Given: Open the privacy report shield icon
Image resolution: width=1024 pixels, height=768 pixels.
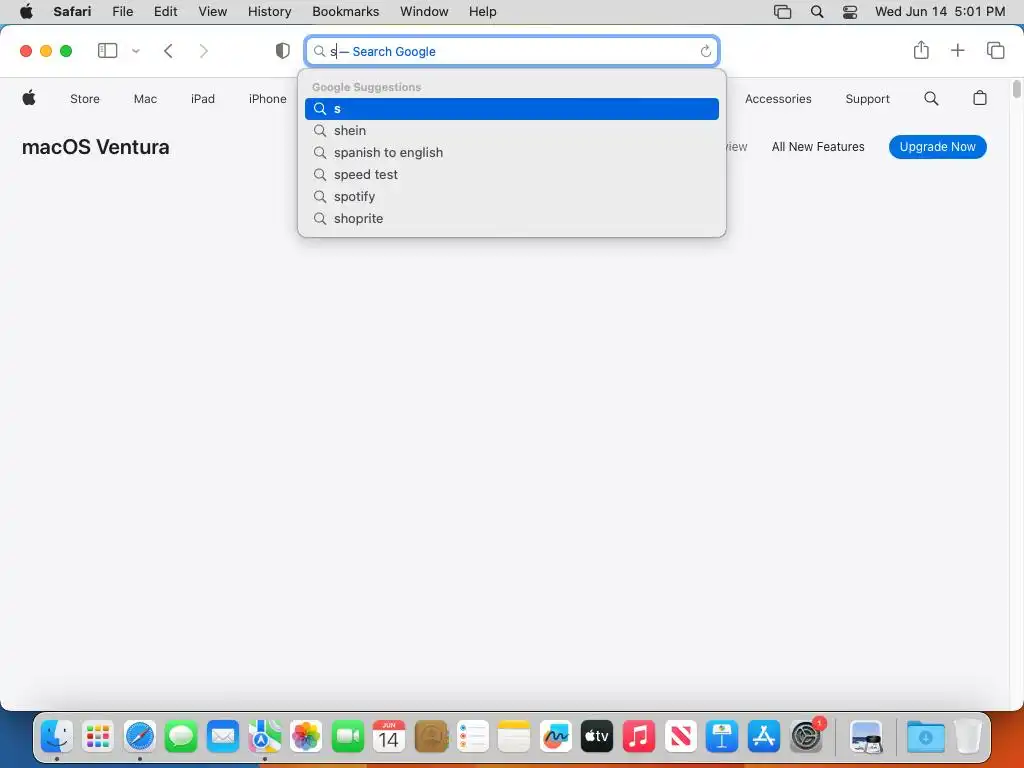Looking at the screenshot, I should click(x=282, y=51).
